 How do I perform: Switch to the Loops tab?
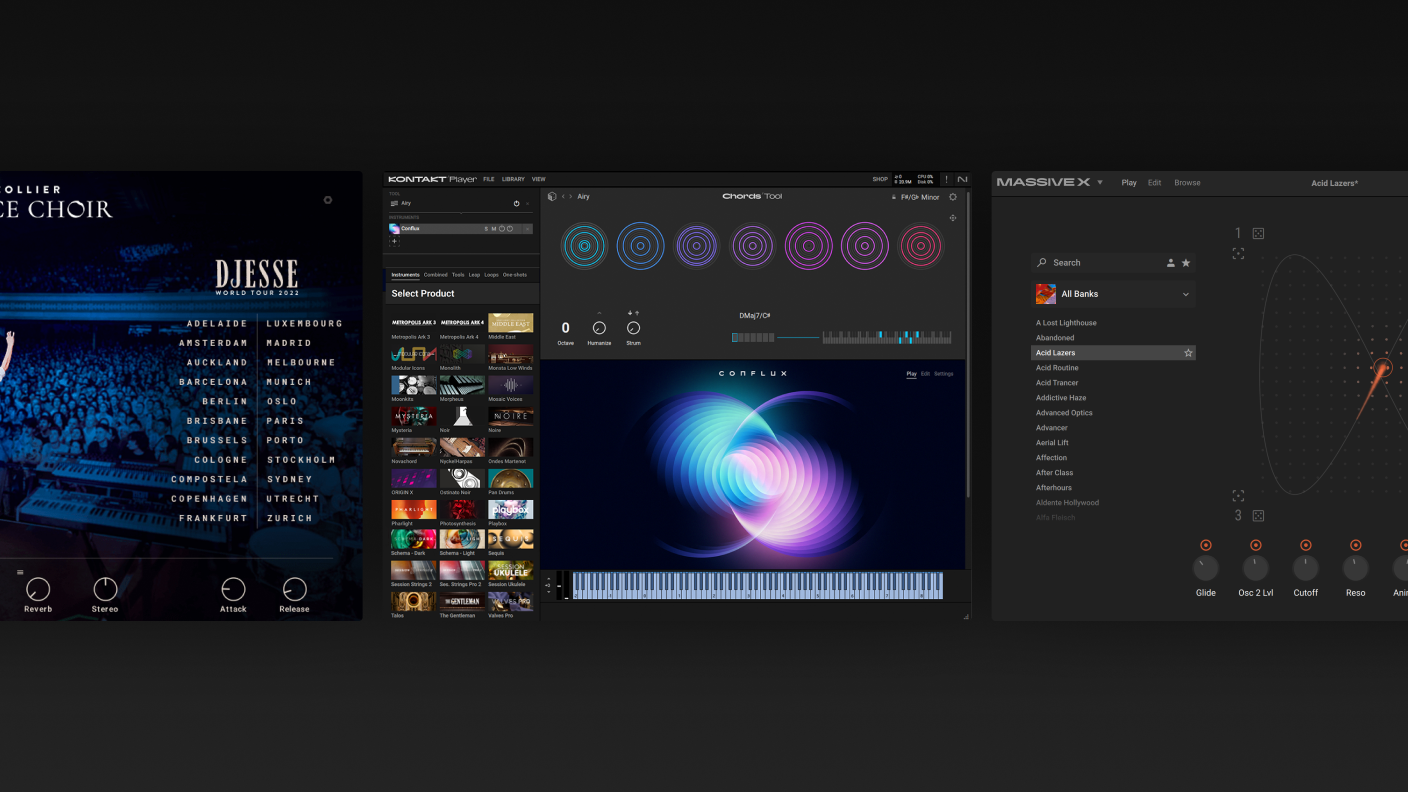coord(492,275)
